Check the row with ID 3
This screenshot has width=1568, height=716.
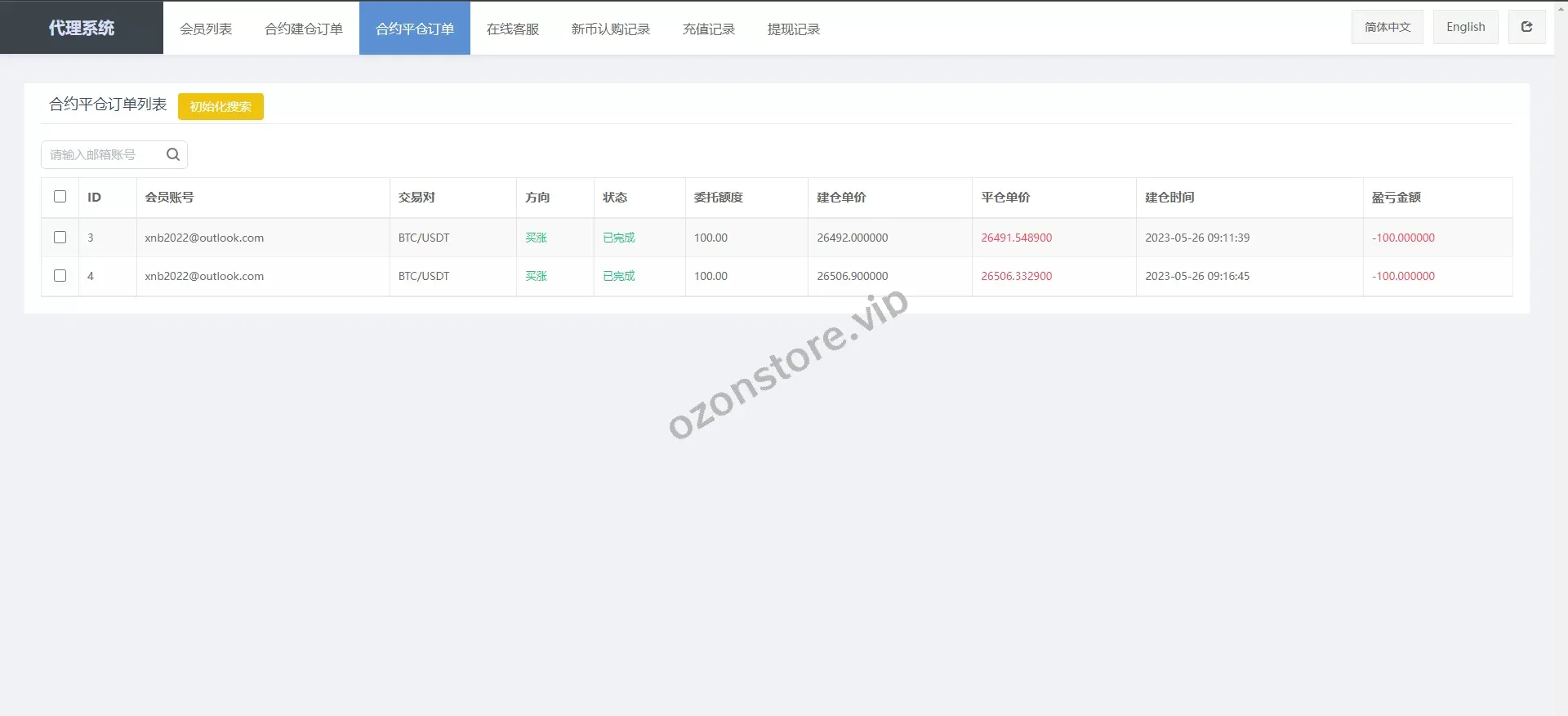tap(60, 238)
